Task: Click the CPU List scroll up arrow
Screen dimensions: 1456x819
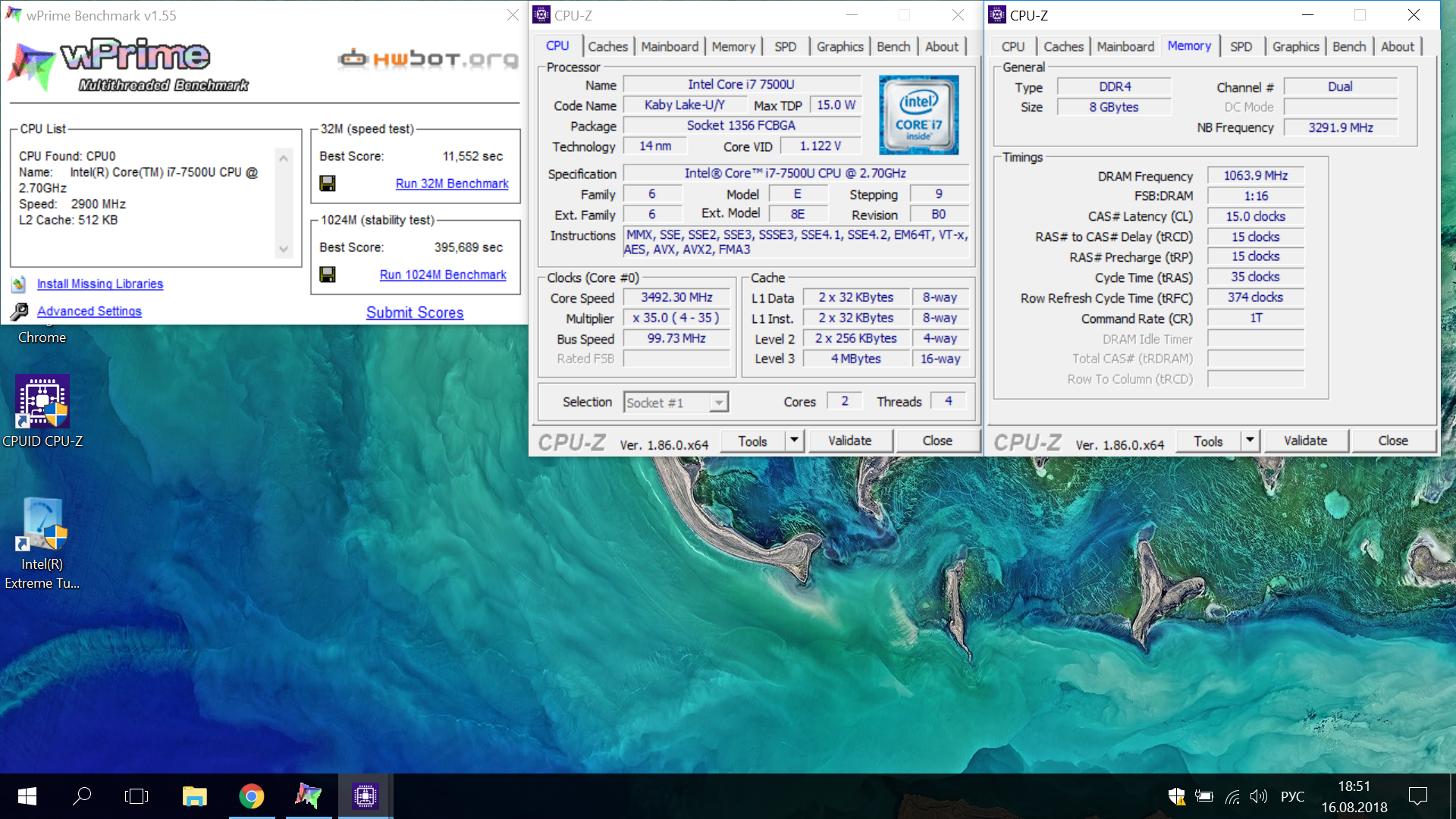Action: click(284, 158)
